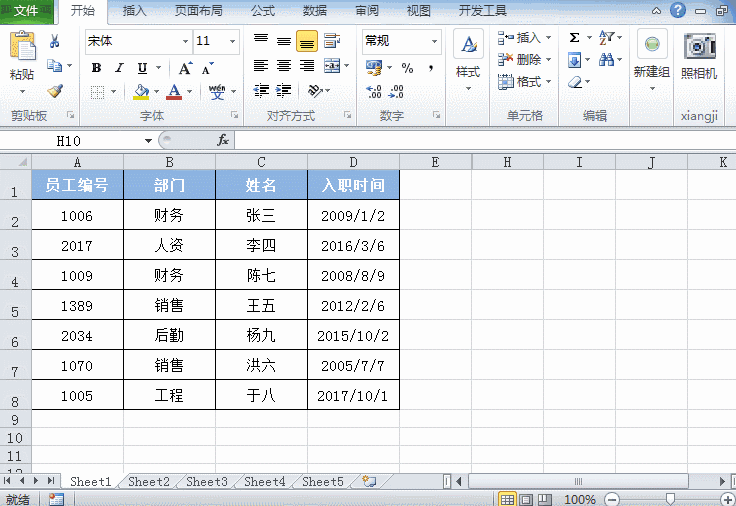Adjust the zoom slider handle
This screenshot has width=736, height=506.
(671, 499)
